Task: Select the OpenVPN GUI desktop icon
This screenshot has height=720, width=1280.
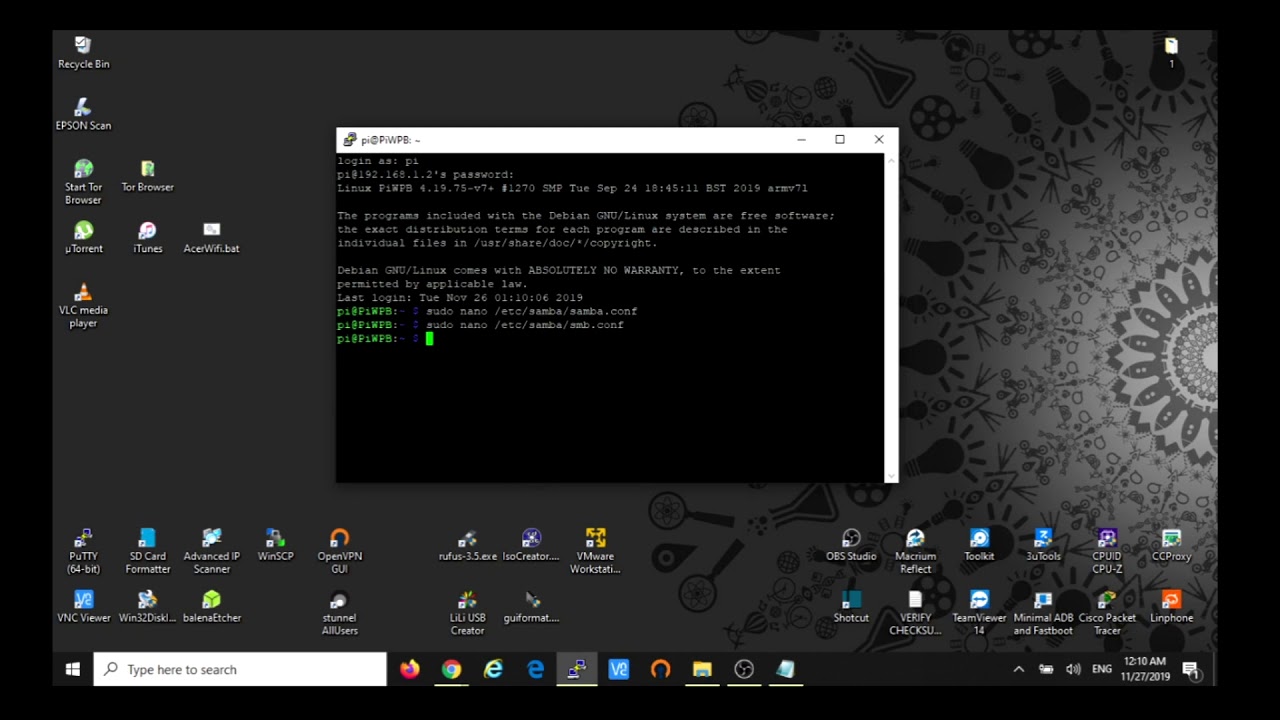Action: 339,551
